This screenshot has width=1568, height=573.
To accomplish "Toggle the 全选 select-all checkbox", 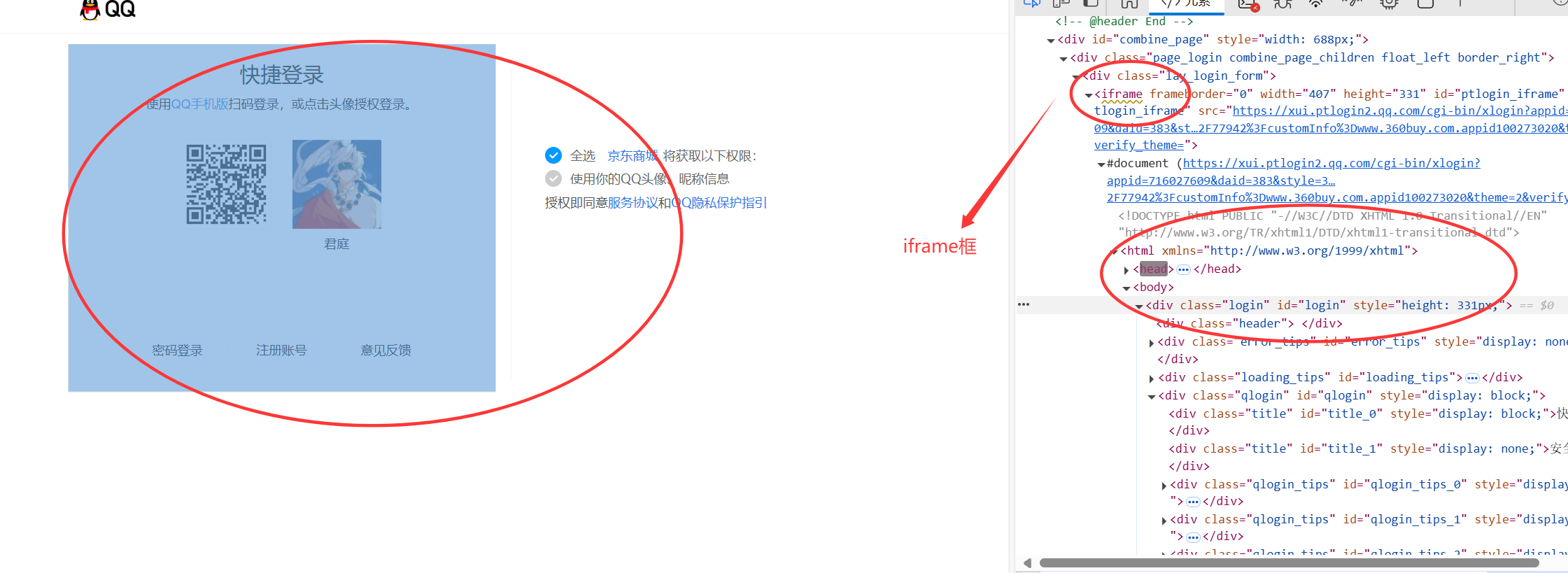I will (x=553, y=155).
